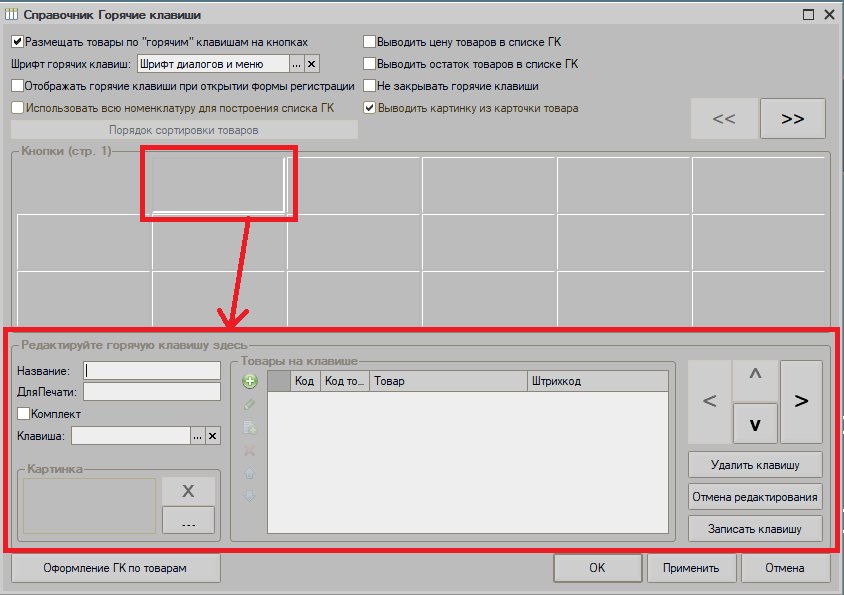Move hot key left with < arrow
The width and height of the screenshot is (844, 595).
point(709,401)
